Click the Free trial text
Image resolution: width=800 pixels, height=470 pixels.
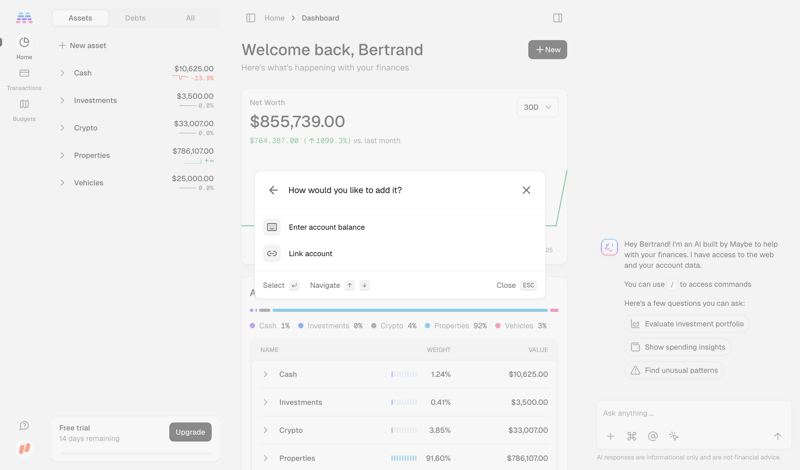74,428
